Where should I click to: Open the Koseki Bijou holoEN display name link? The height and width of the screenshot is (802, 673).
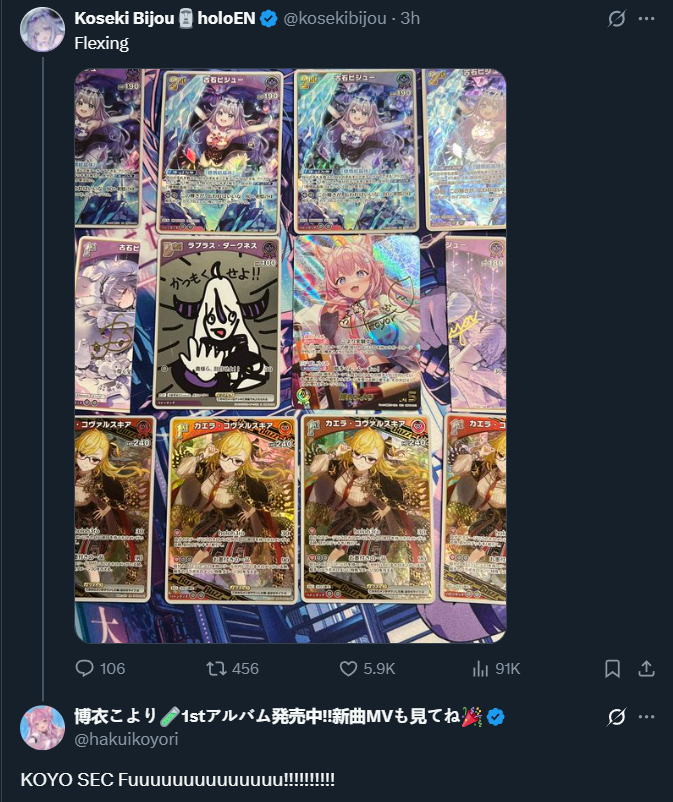165,18
